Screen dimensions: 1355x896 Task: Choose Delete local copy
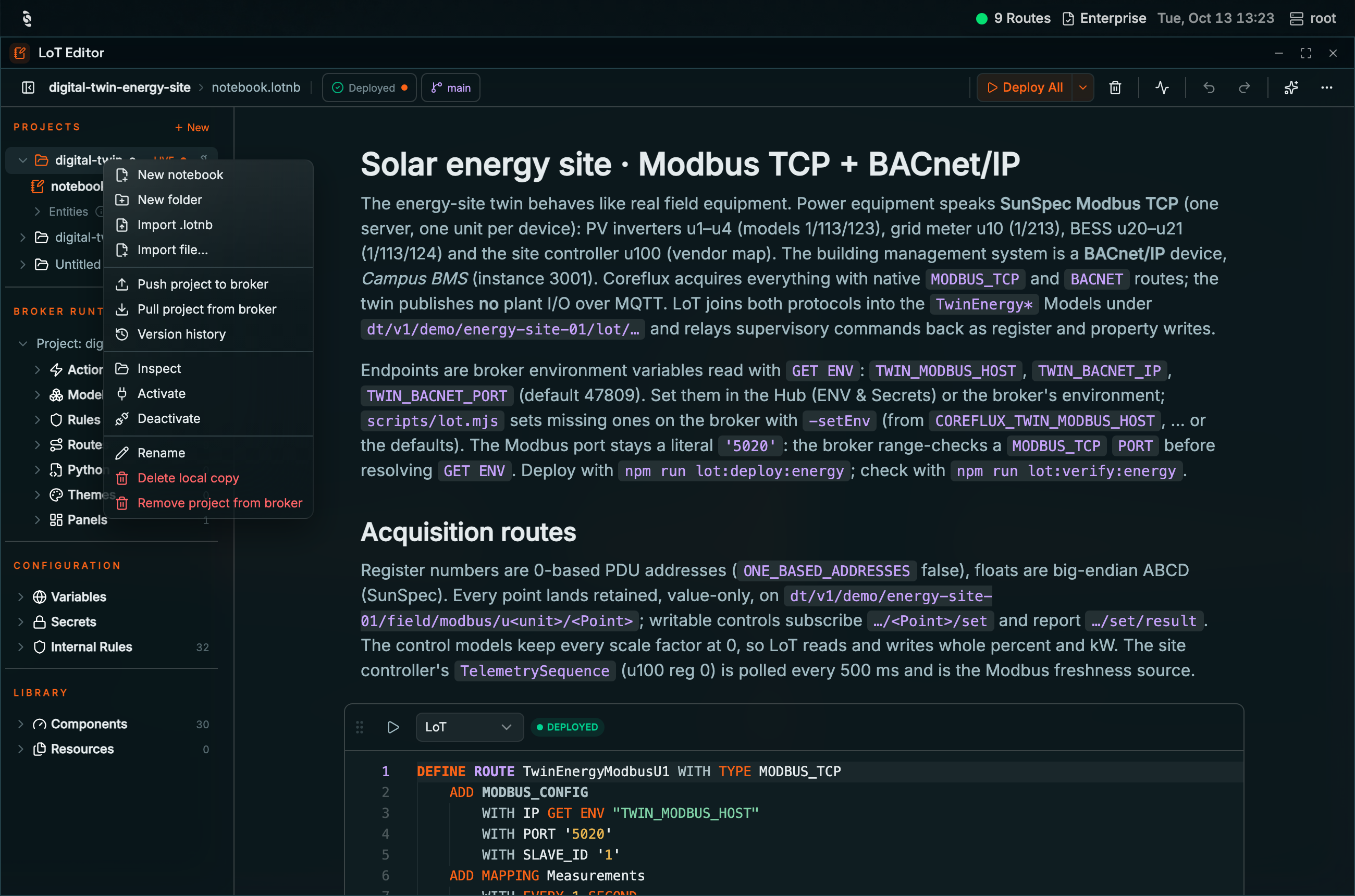pyautogui.click(x=208, y=478)
